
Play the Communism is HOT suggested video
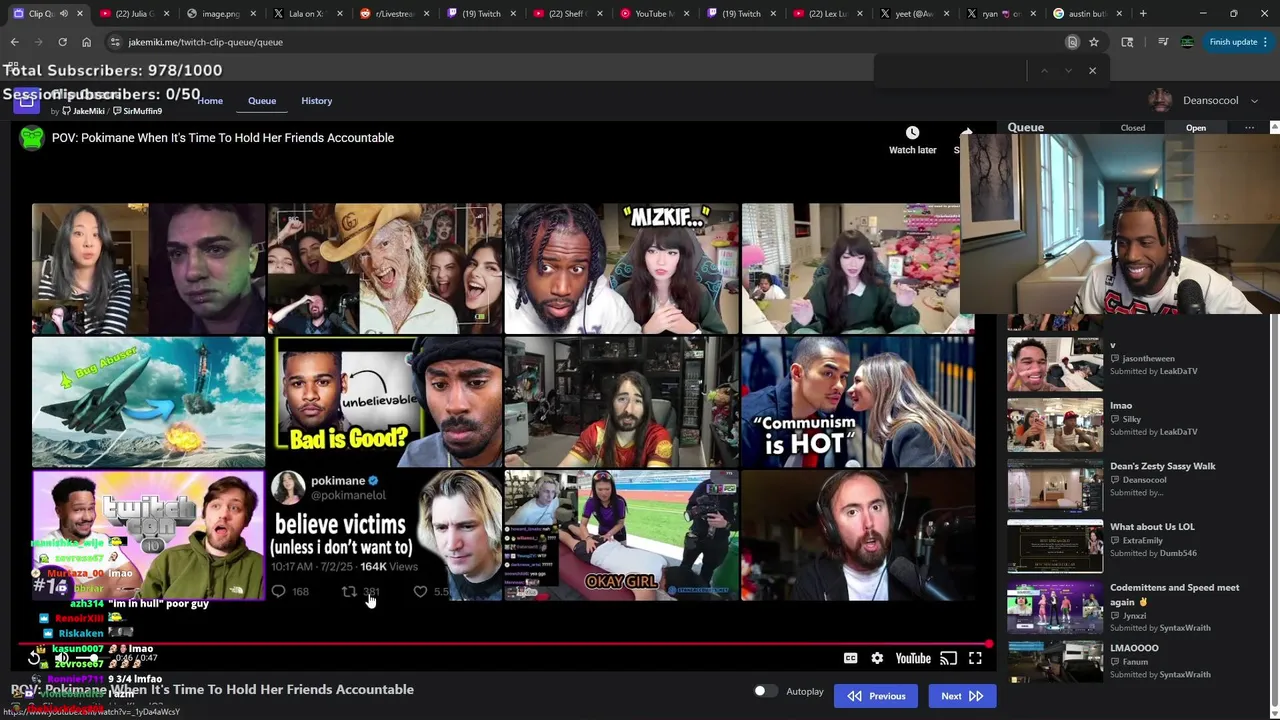[x=858, y=402]
